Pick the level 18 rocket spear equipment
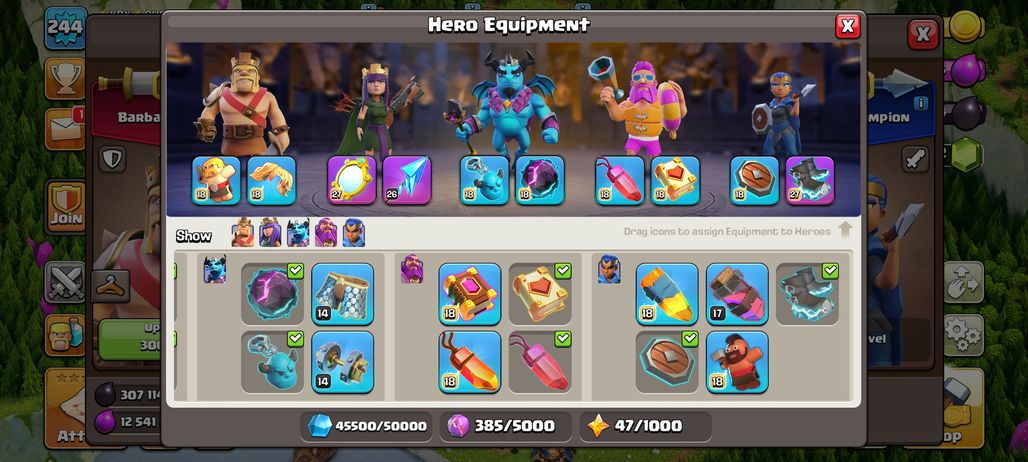The height and width of the screenshot is (462, 1028). [x=667, y=294]
